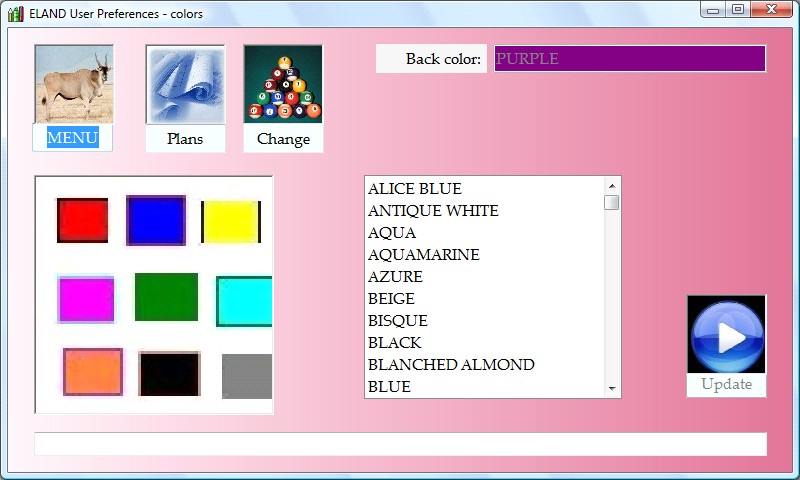Pick the blue color swatch
The image size is (800, 480).
(155, 220)
